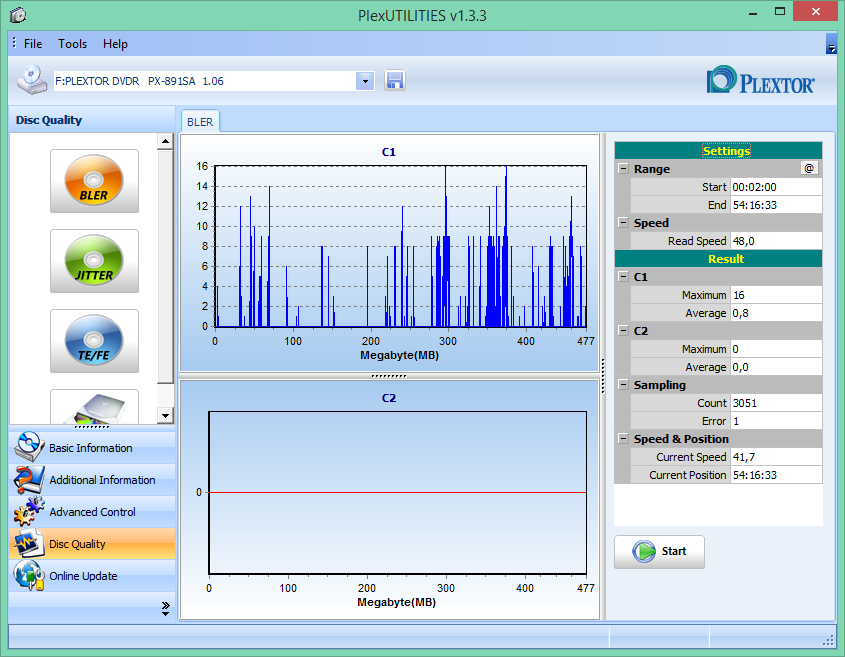Click the scroll up arrow in test list

(165, 142)
